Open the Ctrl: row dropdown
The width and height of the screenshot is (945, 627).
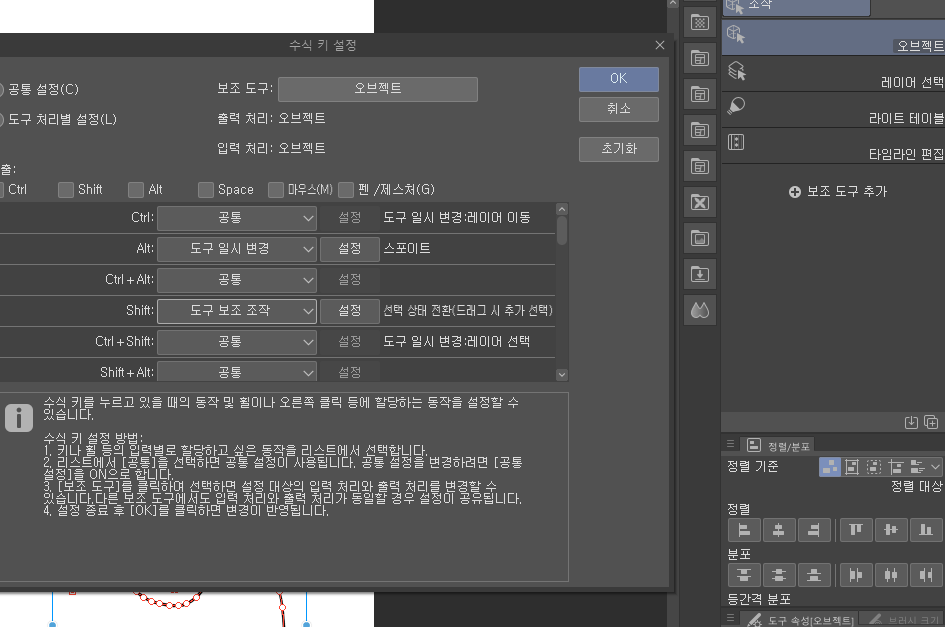click(x=237, y=218)
